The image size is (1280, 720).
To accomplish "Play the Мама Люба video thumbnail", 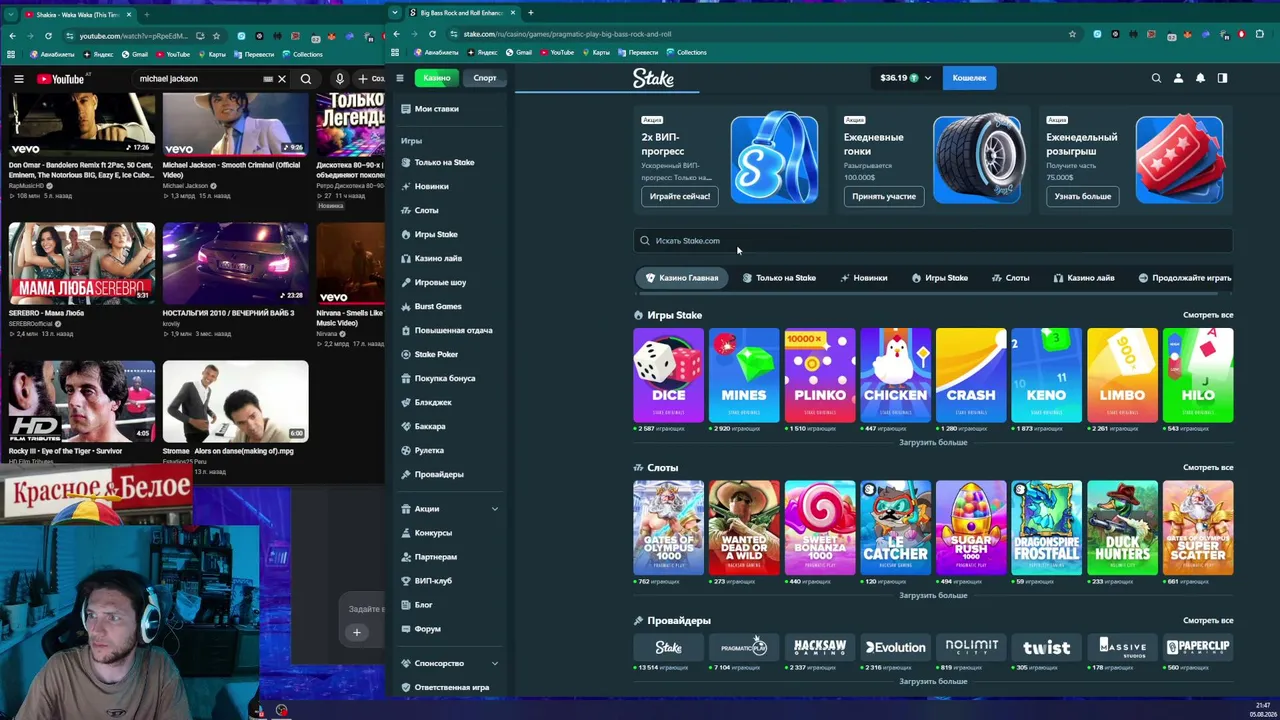I will click(82, 263).
